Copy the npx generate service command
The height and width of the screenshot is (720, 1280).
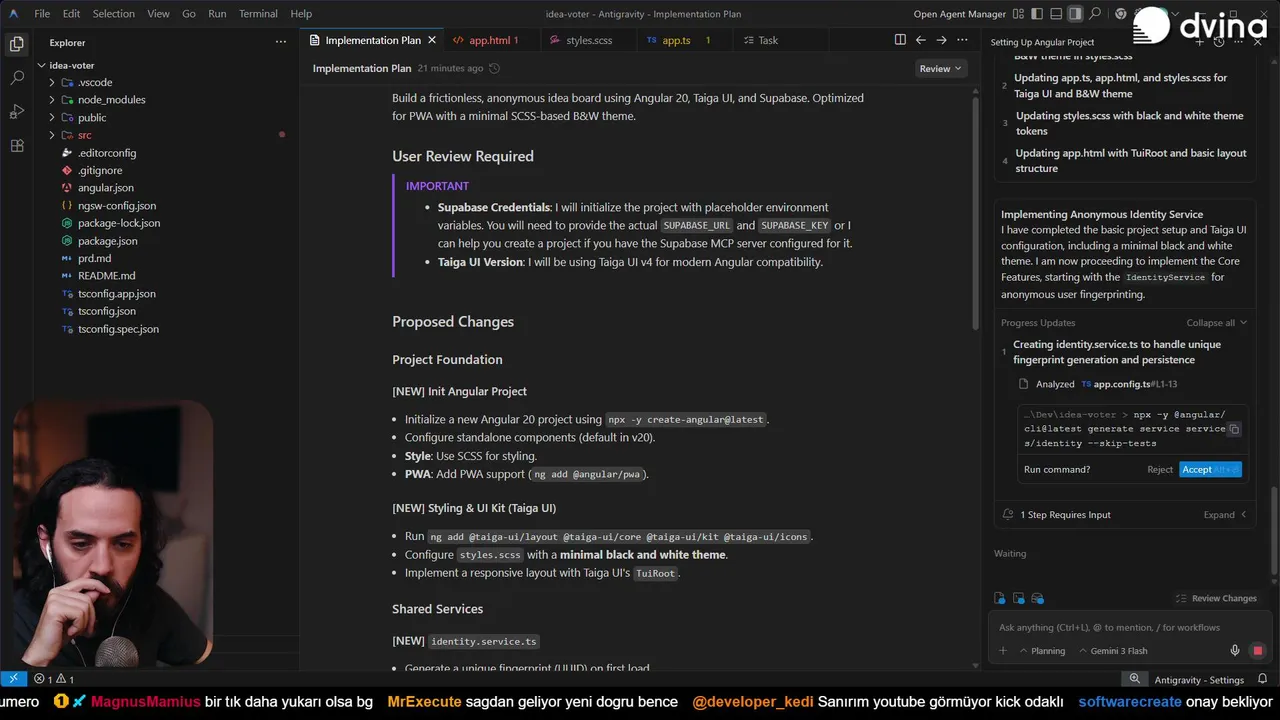[1234, 429]
